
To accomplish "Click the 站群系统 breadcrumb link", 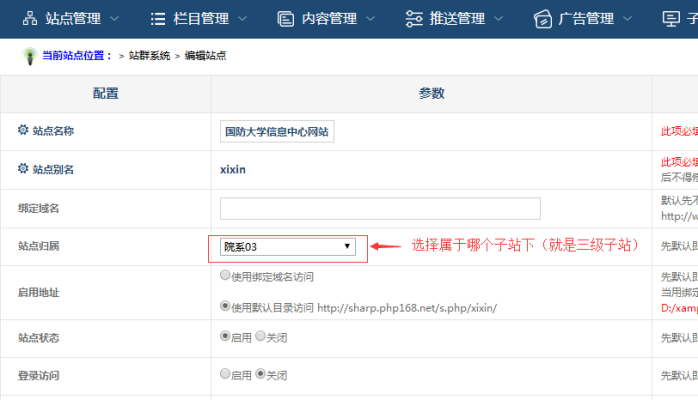I will pos(150,56).
